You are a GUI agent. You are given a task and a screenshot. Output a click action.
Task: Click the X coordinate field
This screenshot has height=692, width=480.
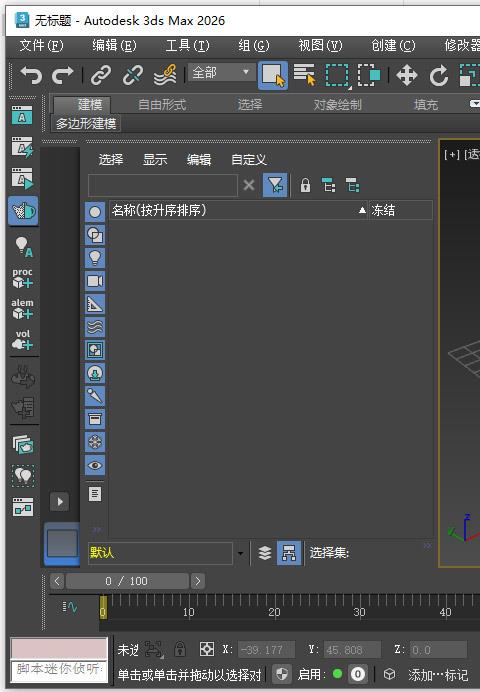click(266, 650)
